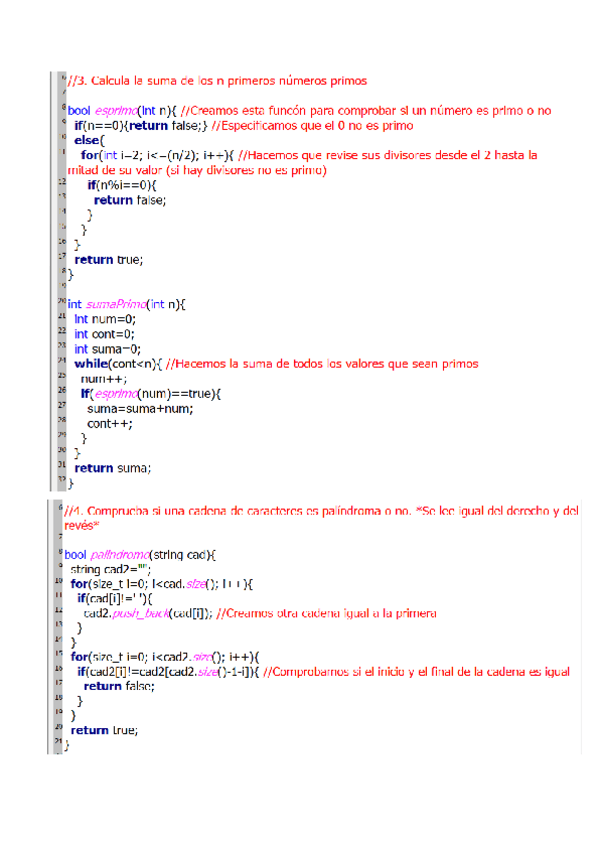The image size is (600, 848).
Task: Click 'return true;' in the palindromo function
Action: 104,731
